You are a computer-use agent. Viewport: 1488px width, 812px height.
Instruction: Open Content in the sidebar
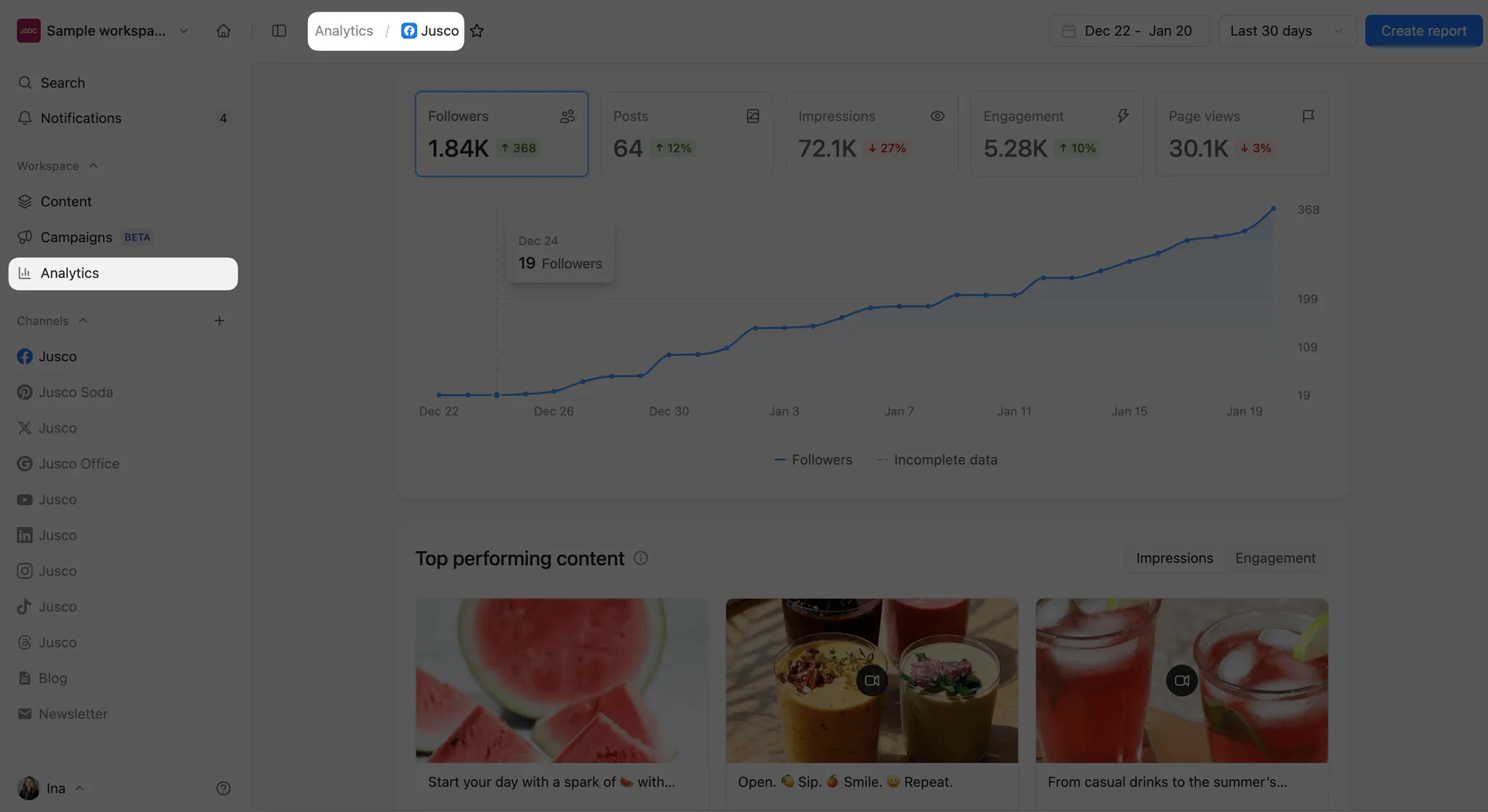[65, 201]
